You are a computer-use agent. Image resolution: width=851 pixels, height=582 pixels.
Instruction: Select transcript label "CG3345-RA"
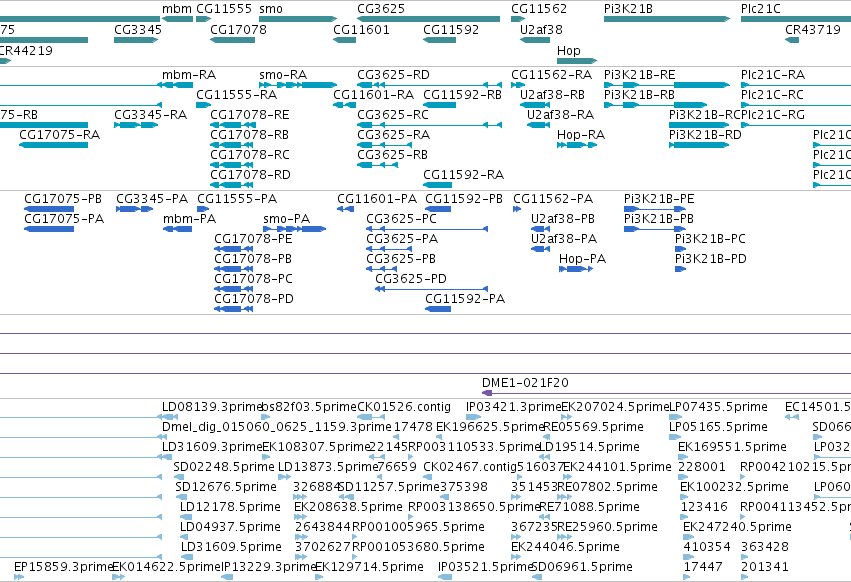pos(150,115)
